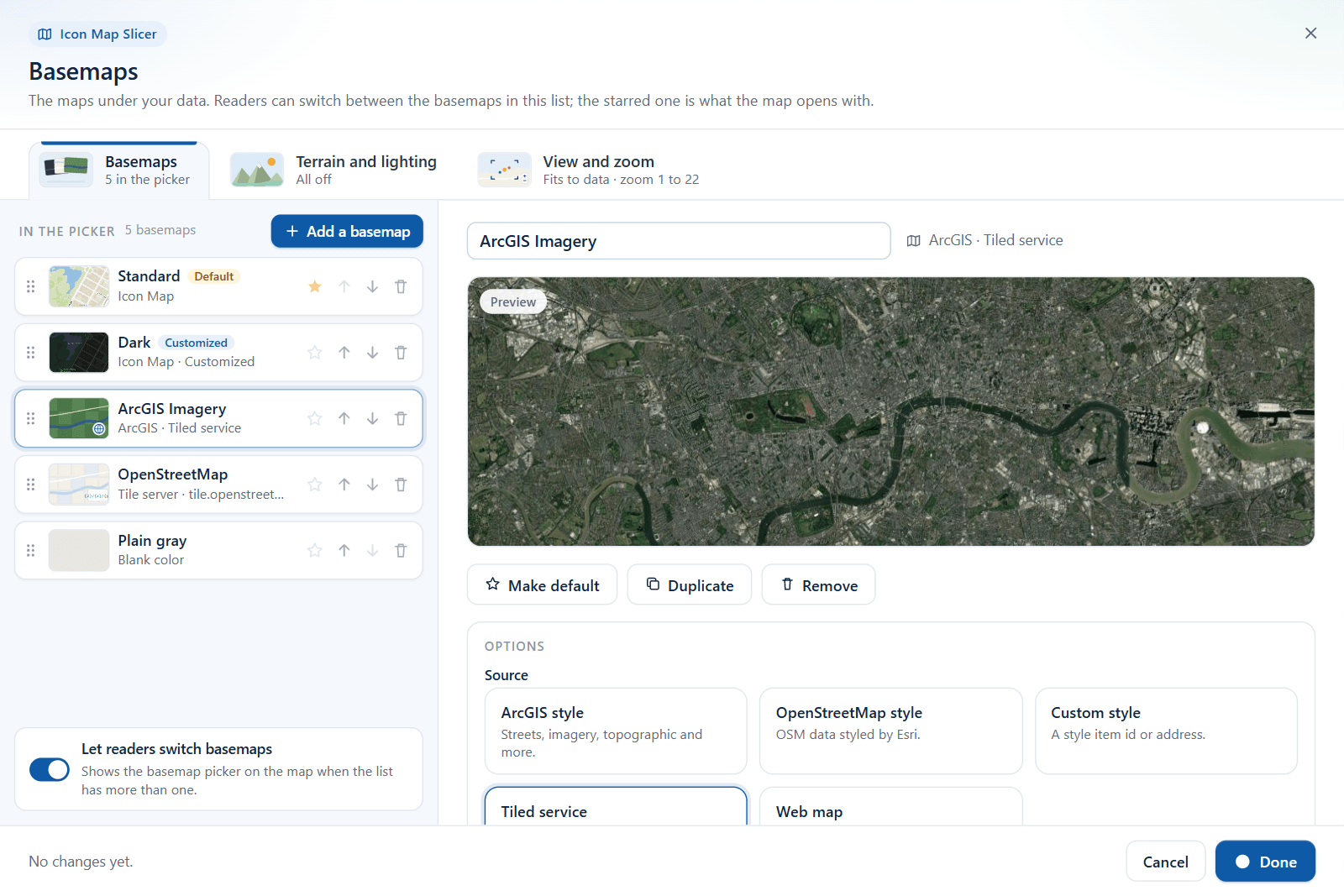1344x896 pixels.
Task: Open the Terrain and lighting tab
Action: 333,170
